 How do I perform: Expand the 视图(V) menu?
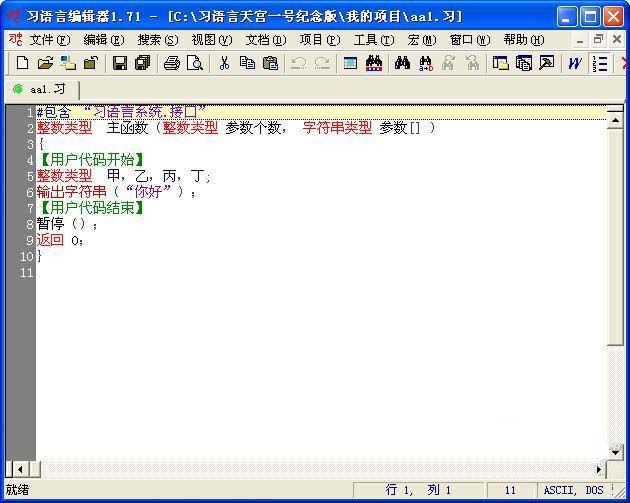(x=211, y=40)
